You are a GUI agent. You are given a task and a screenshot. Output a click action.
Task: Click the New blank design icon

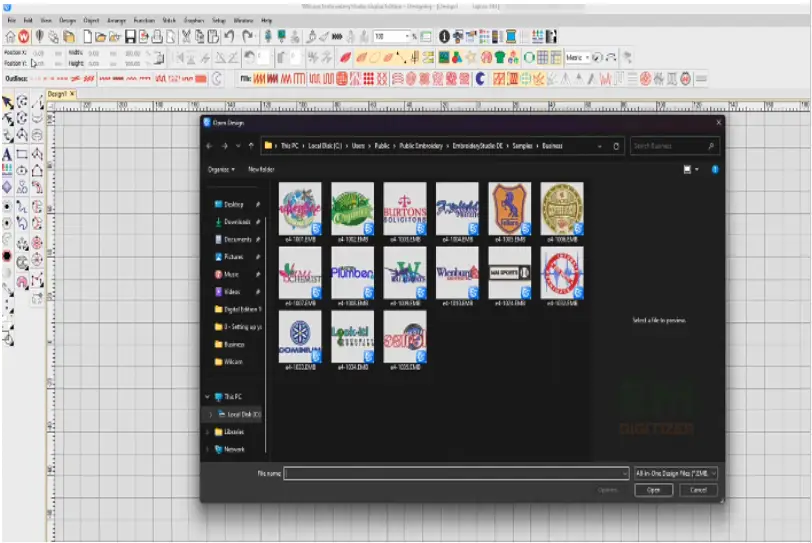87,37
